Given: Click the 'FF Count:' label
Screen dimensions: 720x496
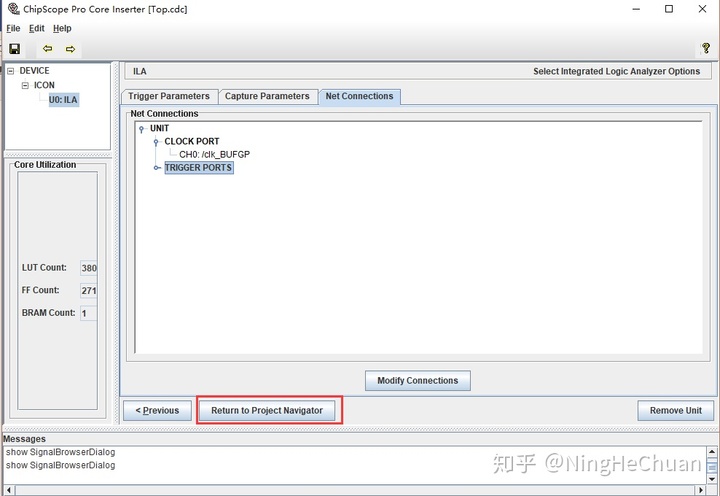Looking at the screenshot, I should pos(40,290).
